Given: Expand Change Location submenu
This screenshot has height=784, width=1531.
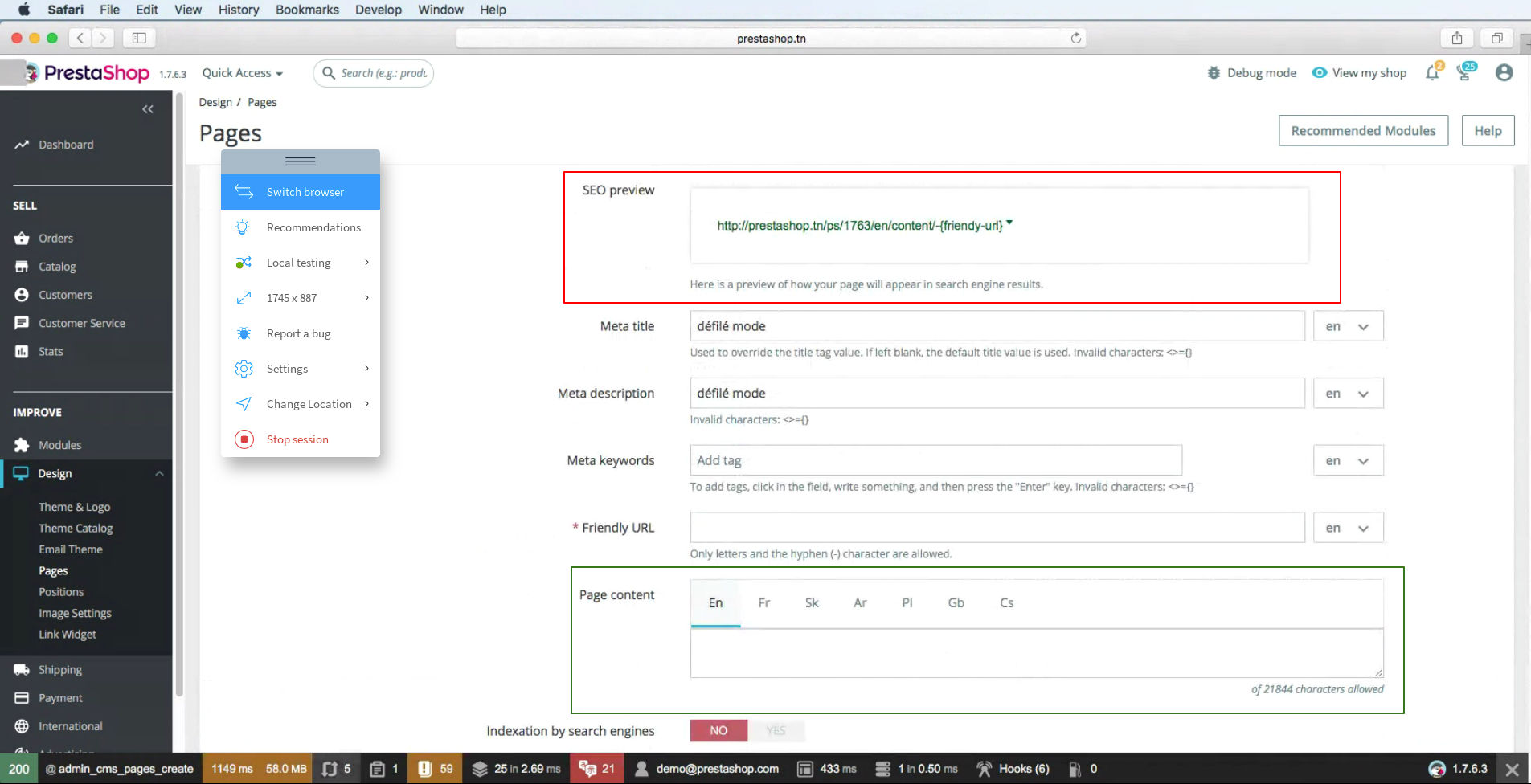Looking at the screenshot, I should coord(366,404).
